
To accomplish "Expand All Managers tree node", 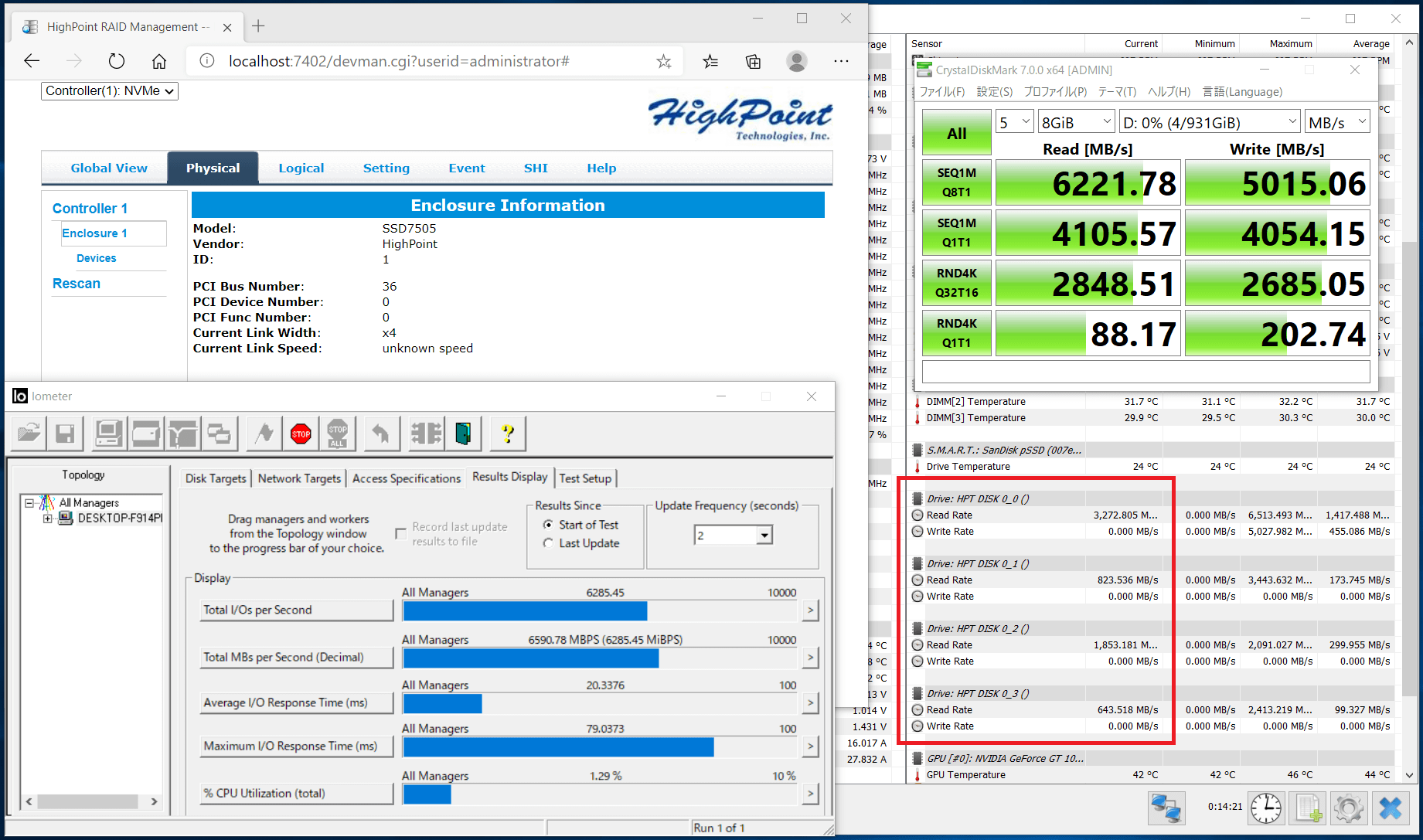I will (x=29, y=503).
